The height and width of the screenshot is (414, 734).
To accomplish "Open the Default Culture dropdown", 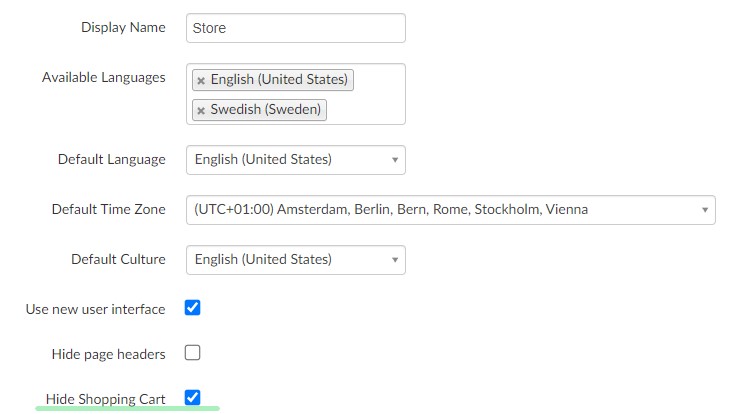I will [x=295, y=259].
